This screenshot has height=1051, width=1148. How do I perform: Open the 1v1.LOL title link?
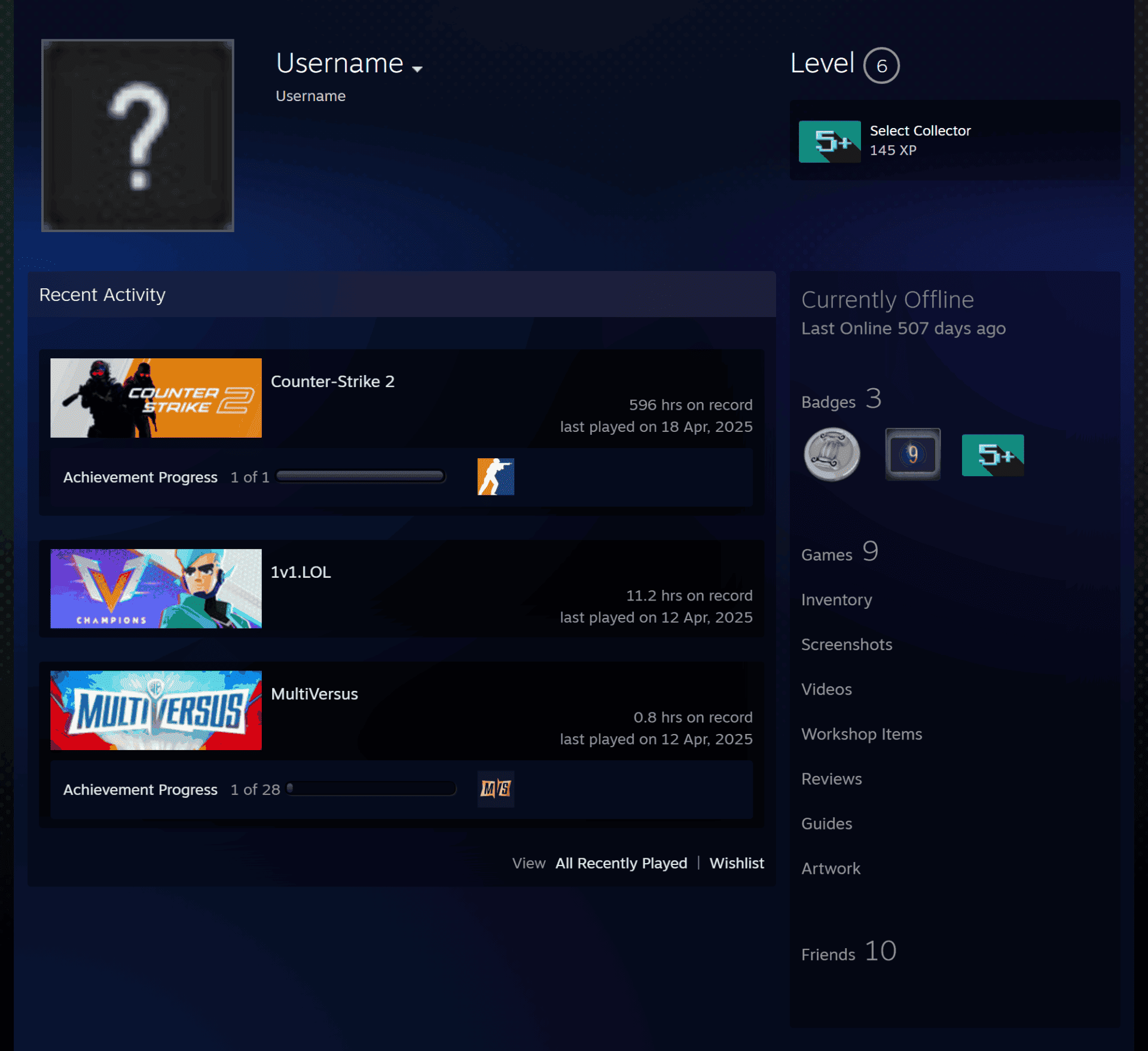coord(301,572)
